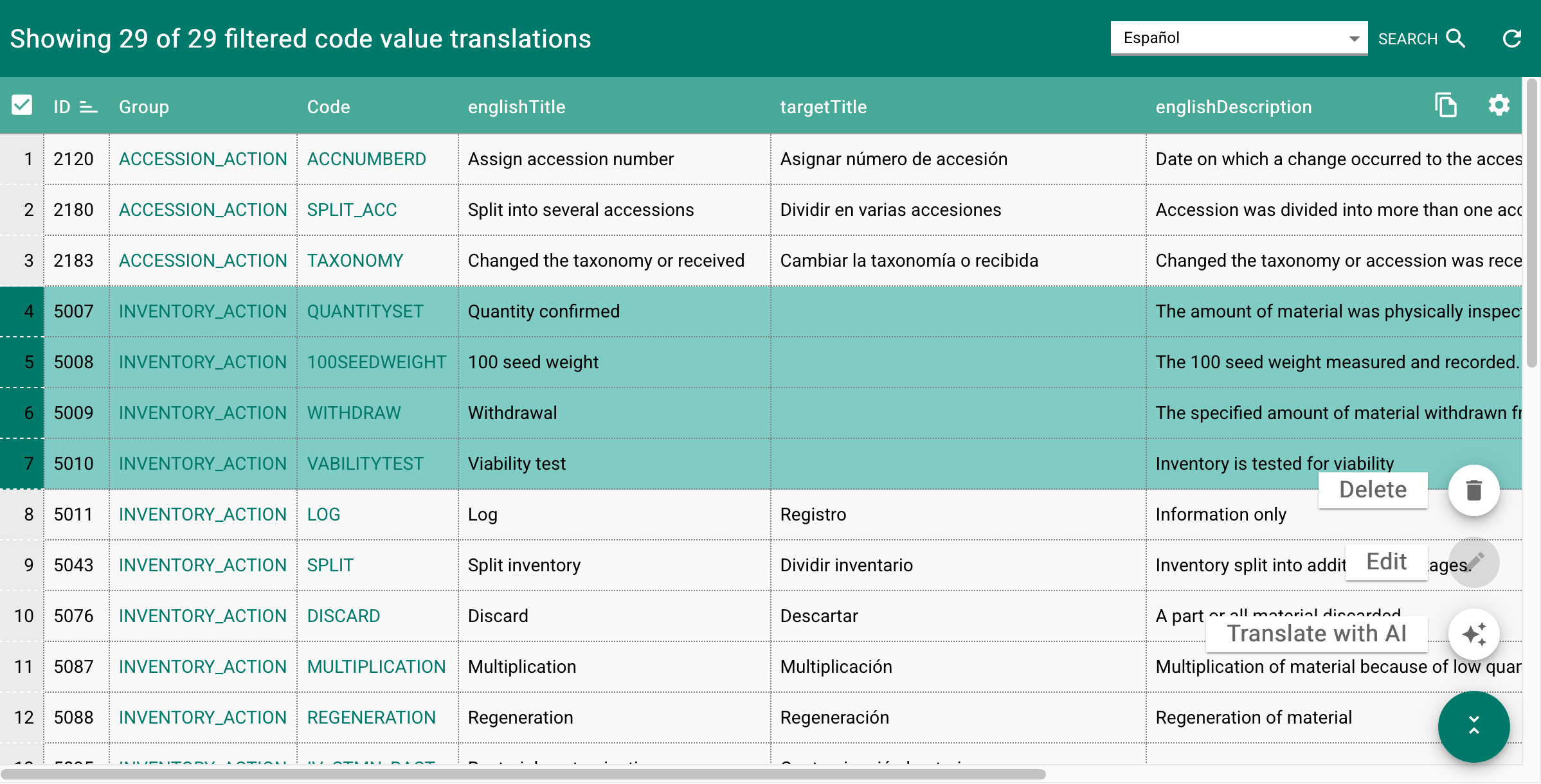The image size is (1541, 784).
Task: Click the englishTitle column header
Action: point(517,107)
